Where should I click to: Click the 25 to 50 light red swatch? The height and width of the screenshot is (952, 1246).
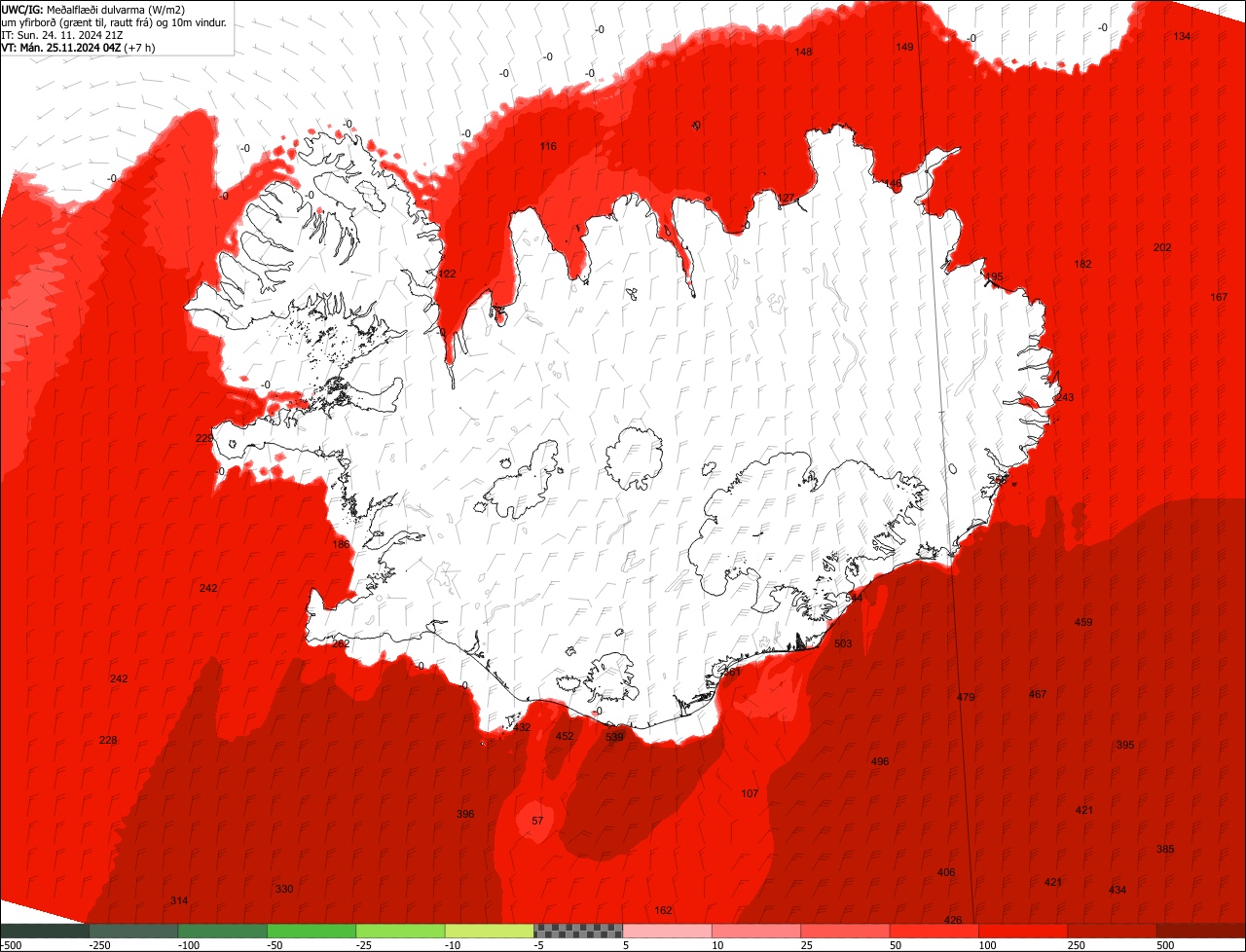pos(846,931)
